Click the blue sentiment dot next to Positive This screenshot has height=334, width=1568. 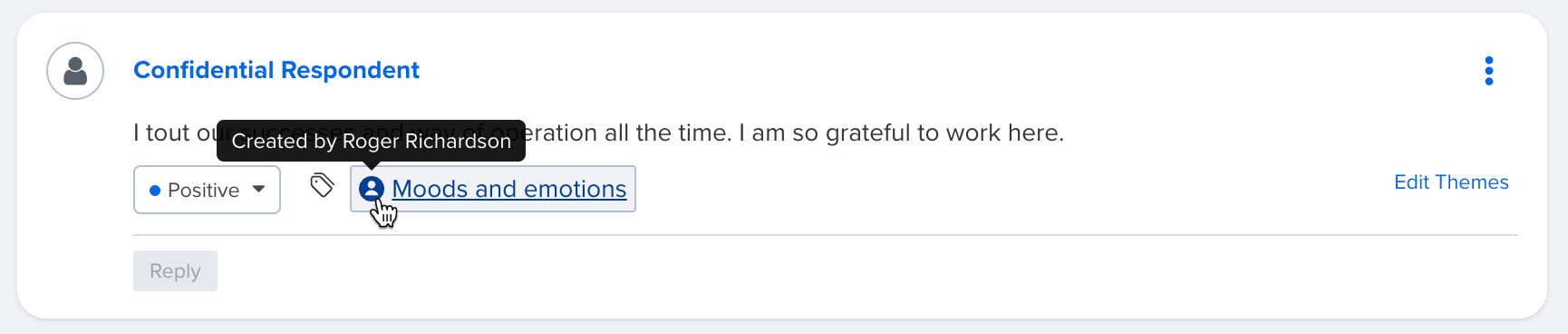tap(155, 191)
